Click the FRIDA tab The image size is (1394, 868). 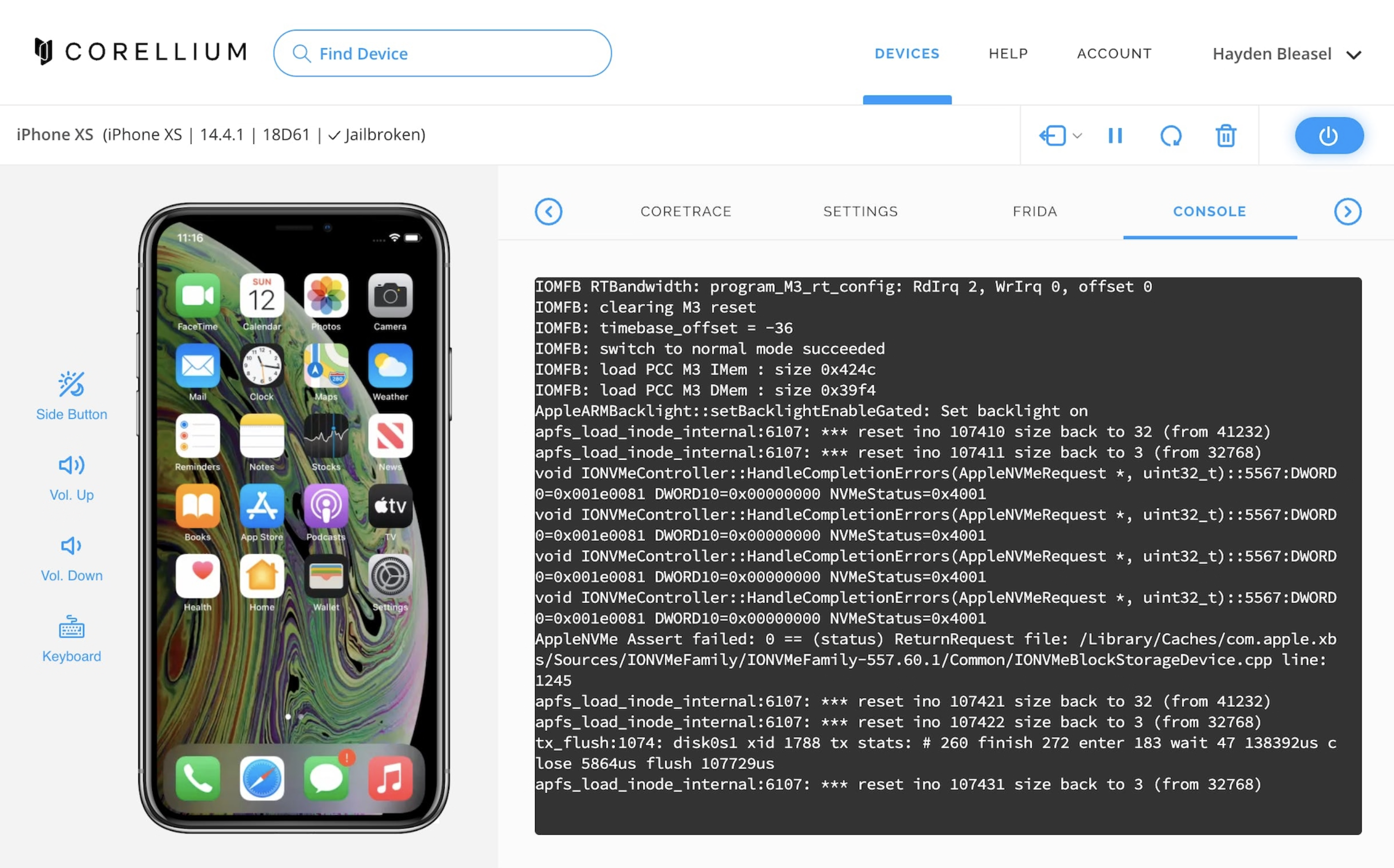point(1034,211)
